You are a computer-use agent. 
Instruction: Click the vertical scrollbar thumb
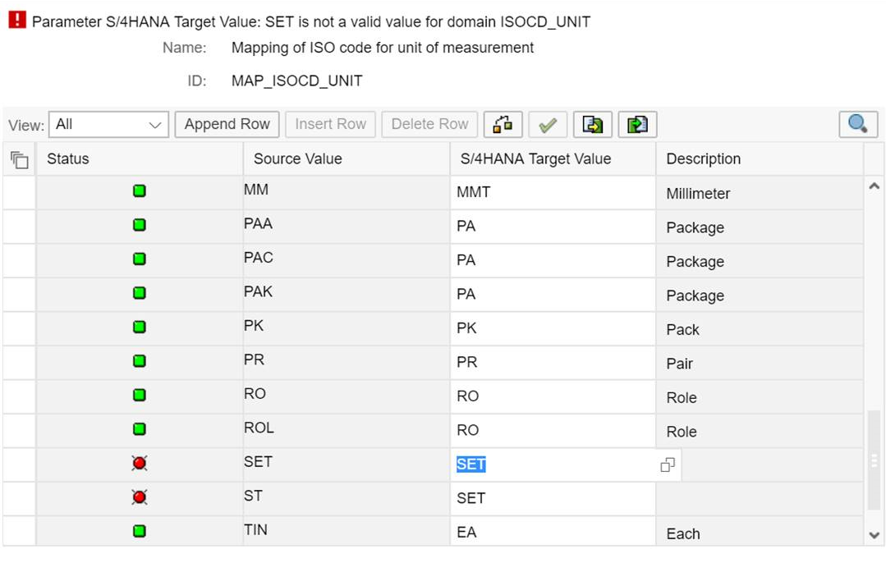[874, 460]
